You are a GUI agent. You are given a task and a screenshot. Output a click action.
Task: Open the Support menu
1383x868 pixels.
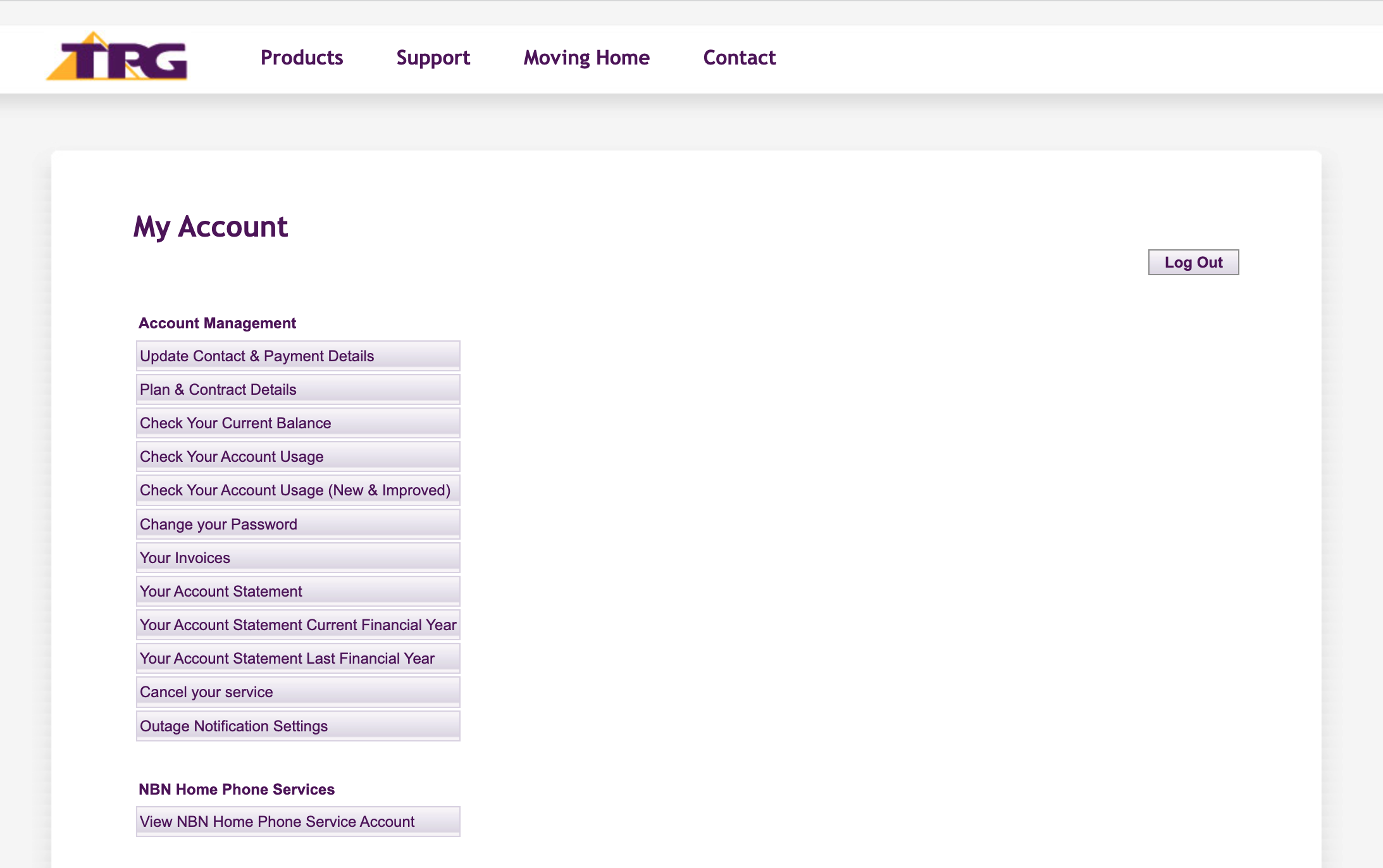tap(433, 58)
